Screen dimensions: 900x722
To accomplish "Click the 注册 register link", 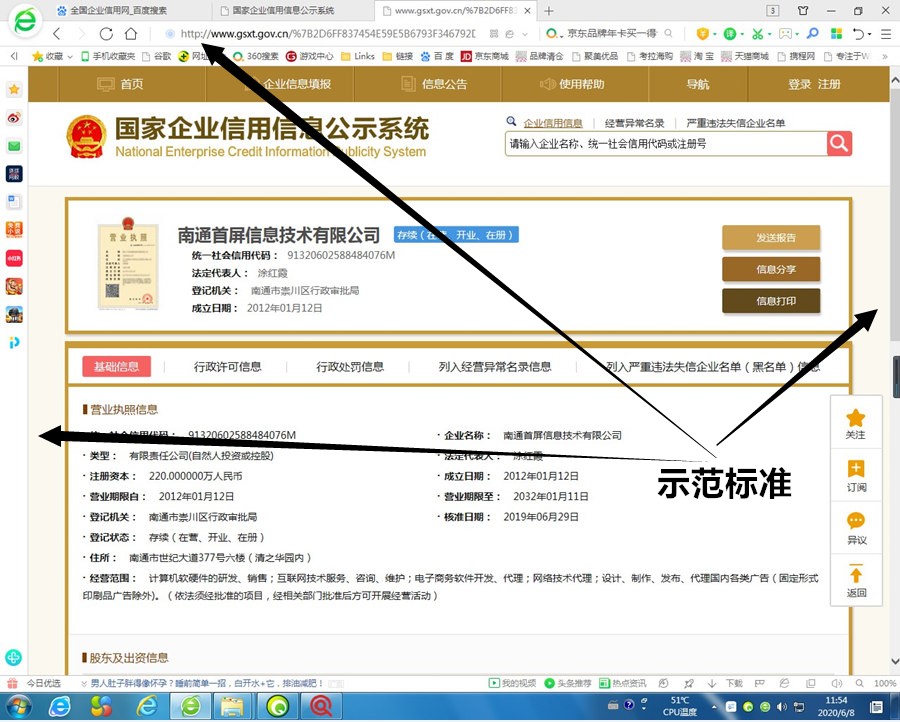I will pos(829,84).
